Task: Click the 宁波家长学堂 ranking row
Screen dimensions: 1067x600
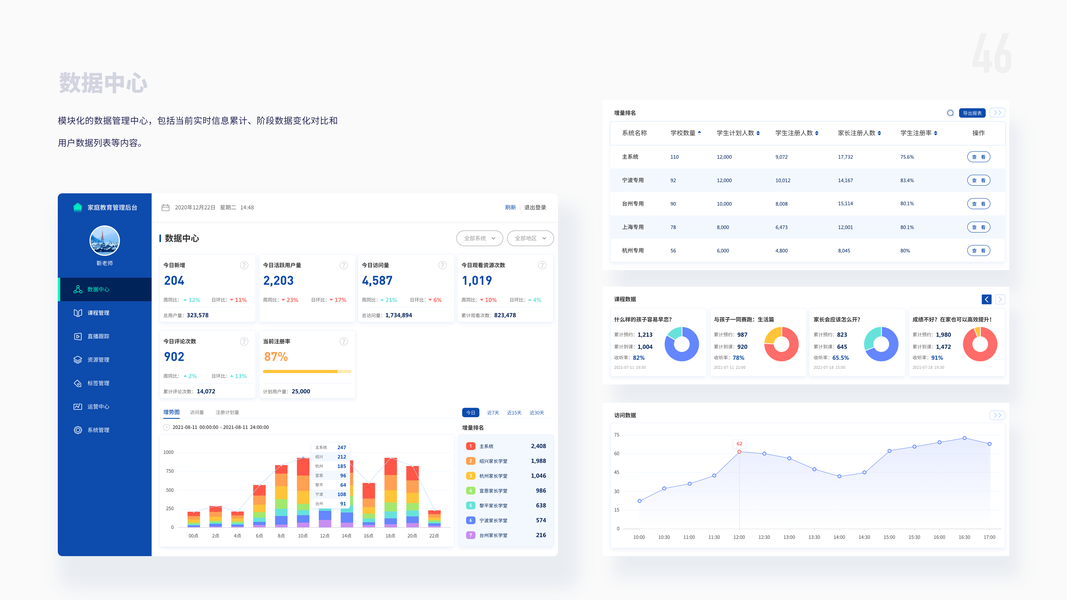Action: click(x=506, y=520)
